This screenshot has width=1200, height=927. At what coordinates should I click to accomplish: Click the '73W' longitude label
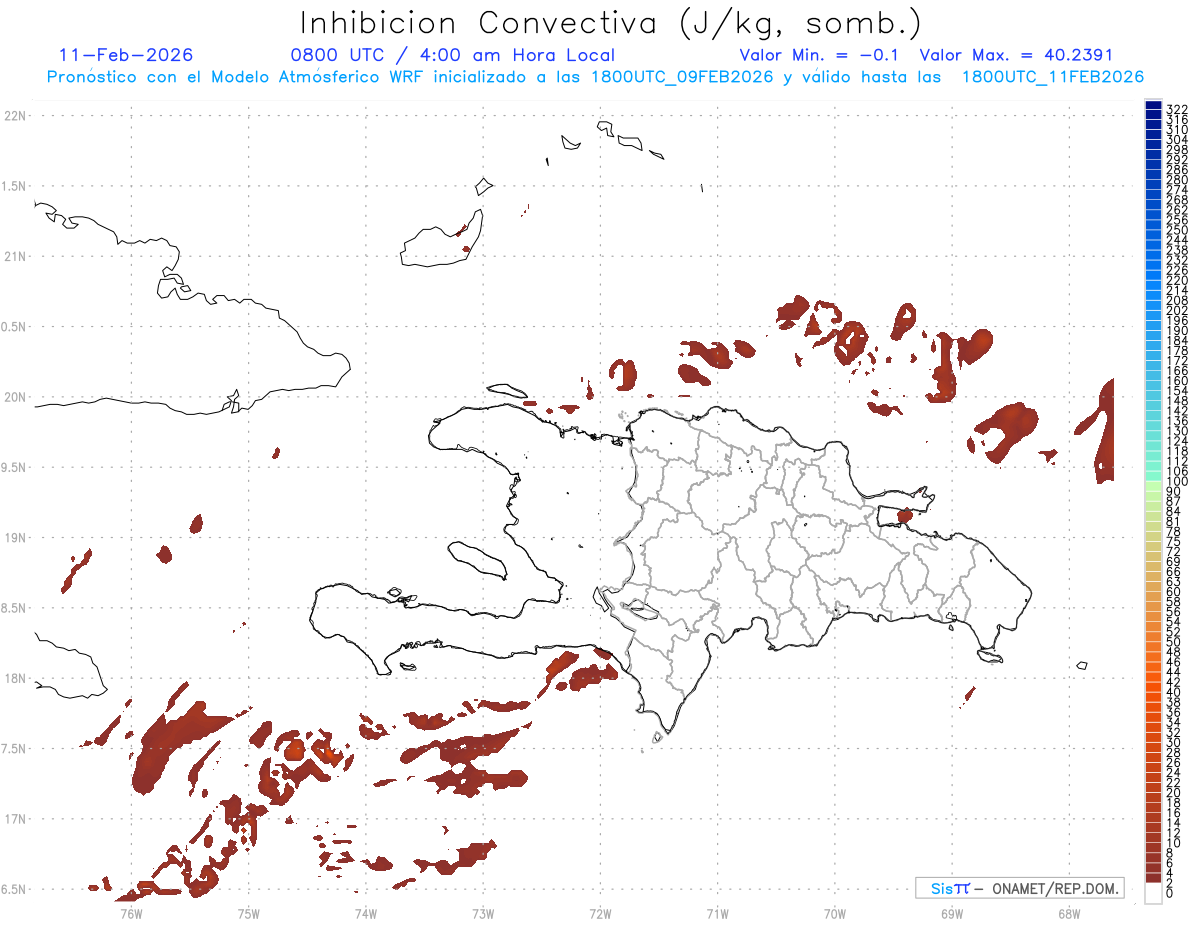click(x=483, y=912)
